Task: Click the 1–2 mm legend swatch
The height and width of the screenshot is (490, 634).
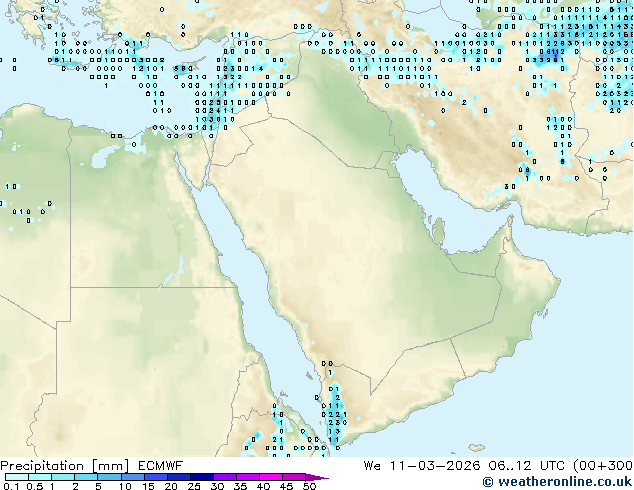Action: pyautogui.click(x=63, y=477)
